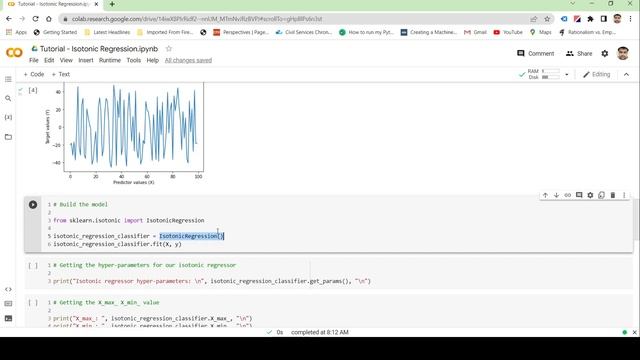The height and width of the screenshot is (360, 640).
Task: Move the selected cell down
Action: coord(556,195)
